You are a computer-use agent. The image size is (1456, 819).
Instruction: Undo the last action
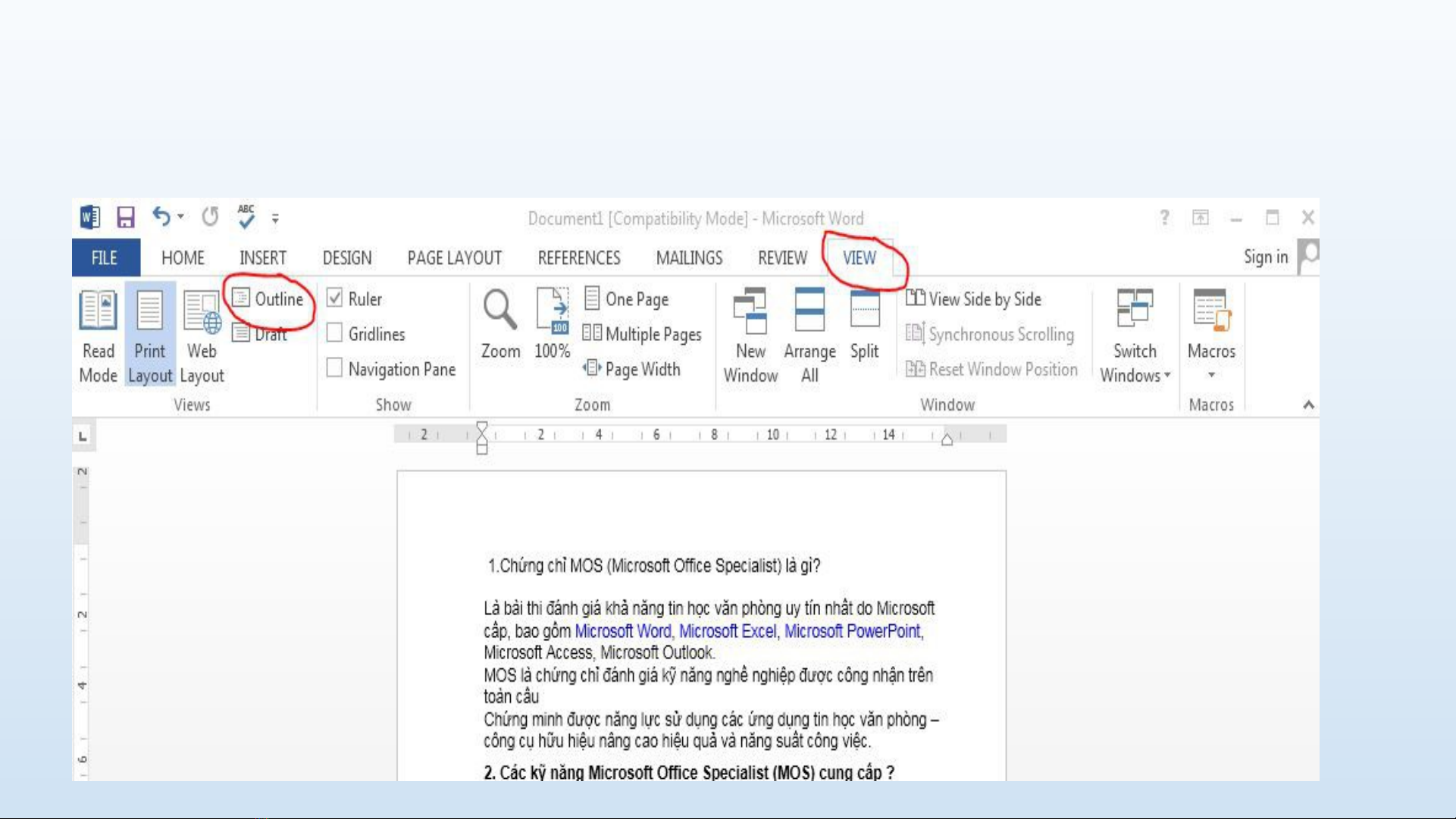(x=161, y=217)
